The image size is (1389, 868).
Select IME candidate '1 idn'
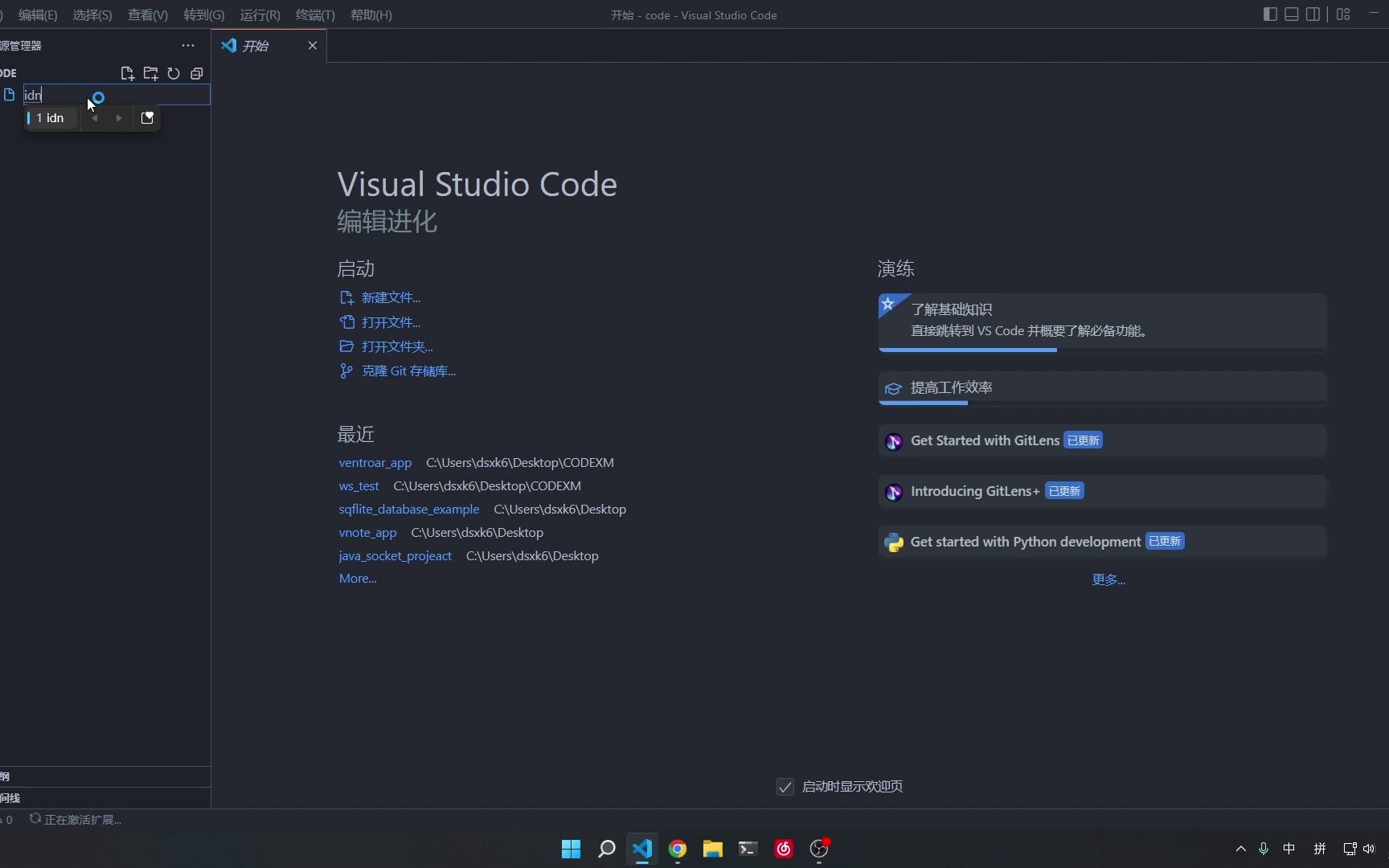click(x=50, y=118)
